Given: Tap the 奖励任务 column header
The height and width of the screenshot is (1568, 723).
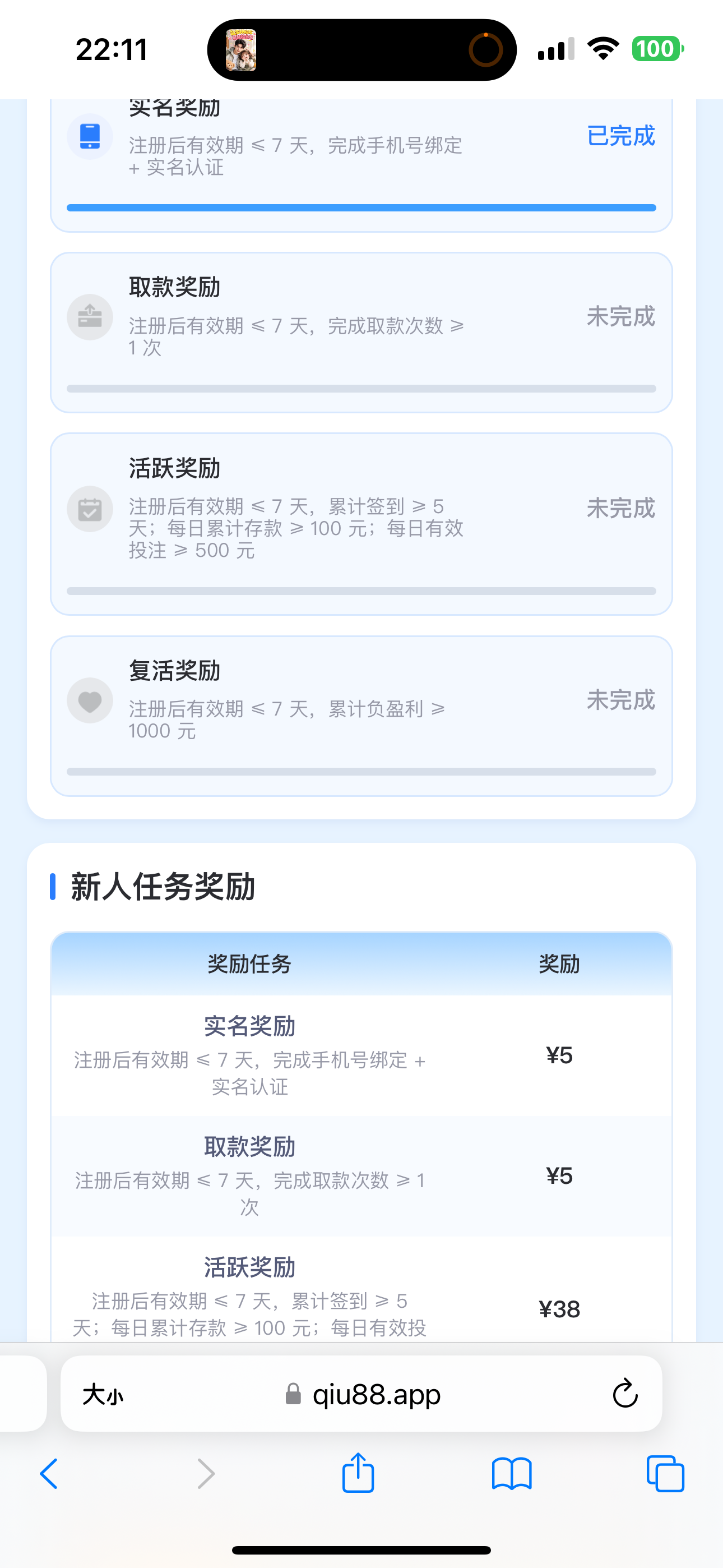Looking at the screenshot, I should (249, 963).
